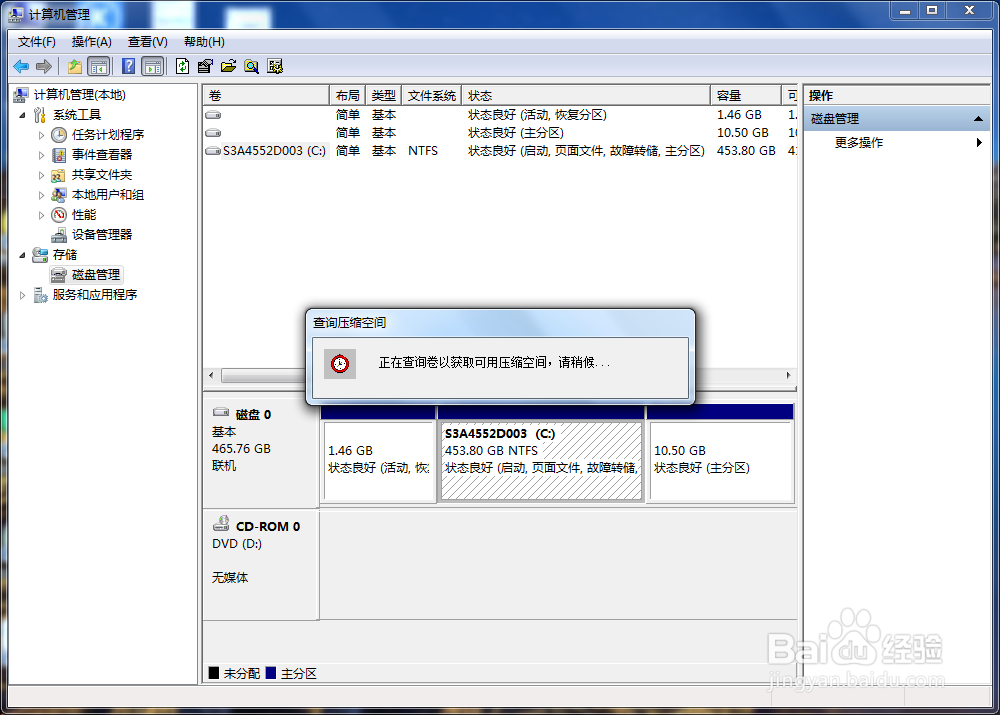1000x715 pixels.
Task: Click the 系统工具 tools icon
Action: [40, 115]
